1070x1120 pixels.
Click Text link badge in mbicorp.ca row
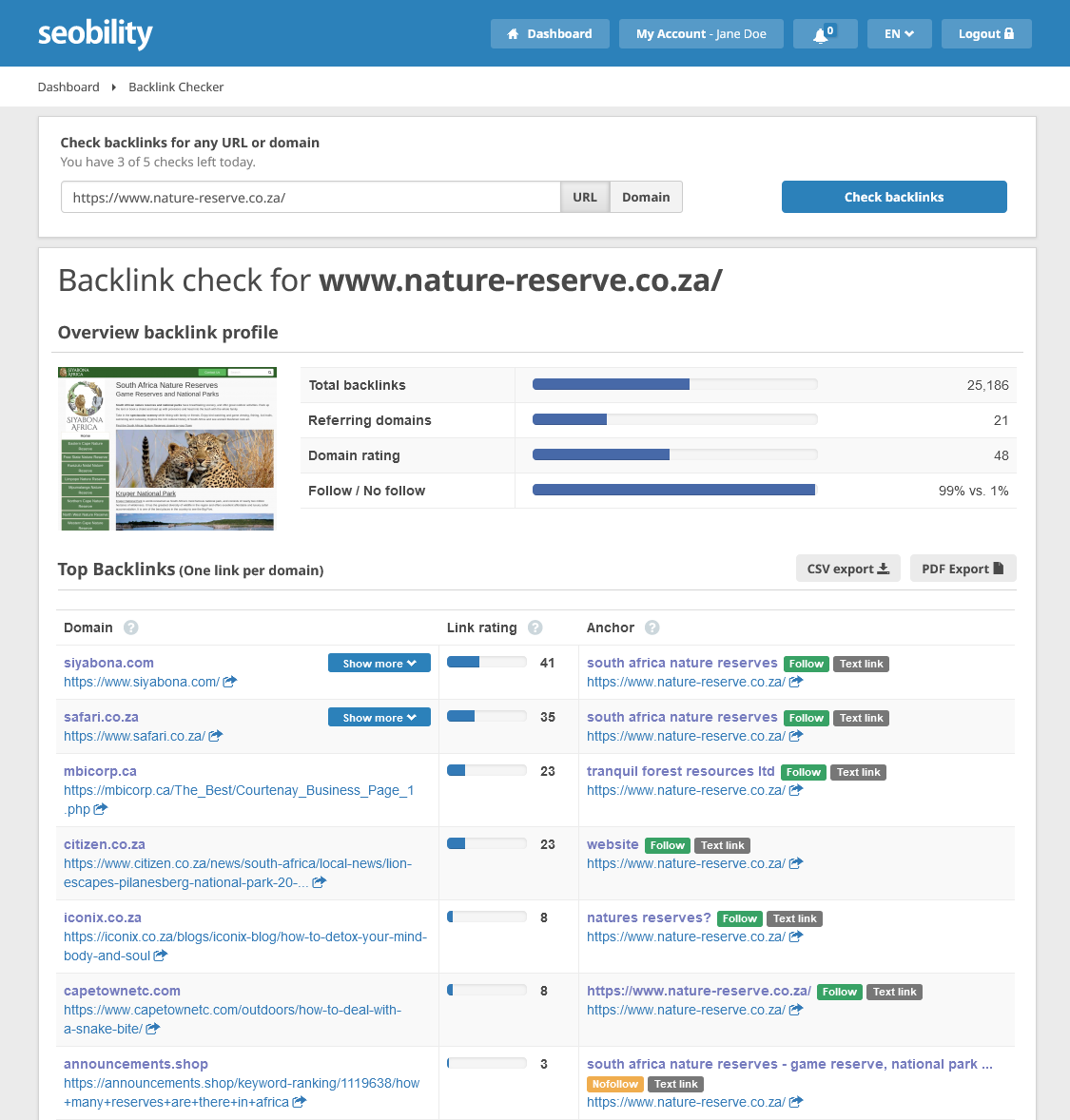859,772
